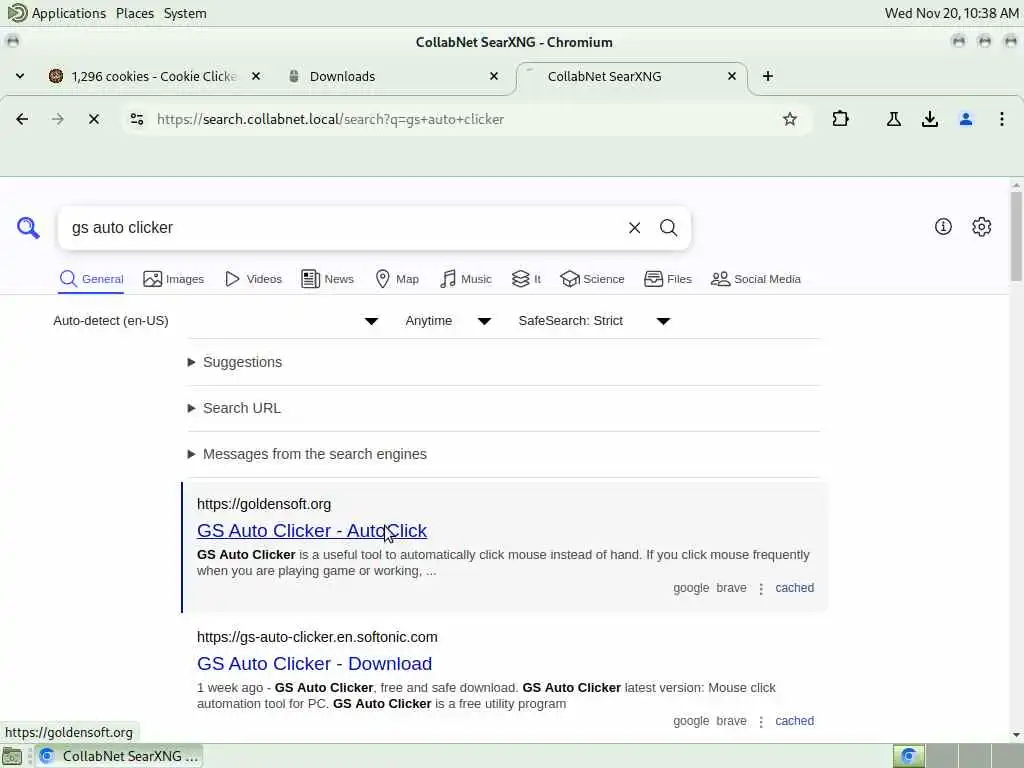Image resolution: width=1024 pixels, height=768 pixels.
Task: Select the Science search category
Action: tap(592, 279)
